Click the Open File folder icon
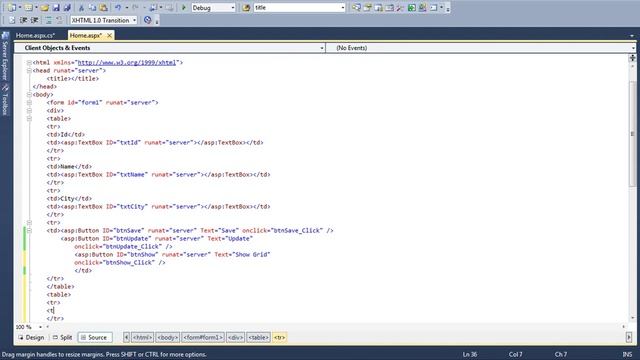 44,8
